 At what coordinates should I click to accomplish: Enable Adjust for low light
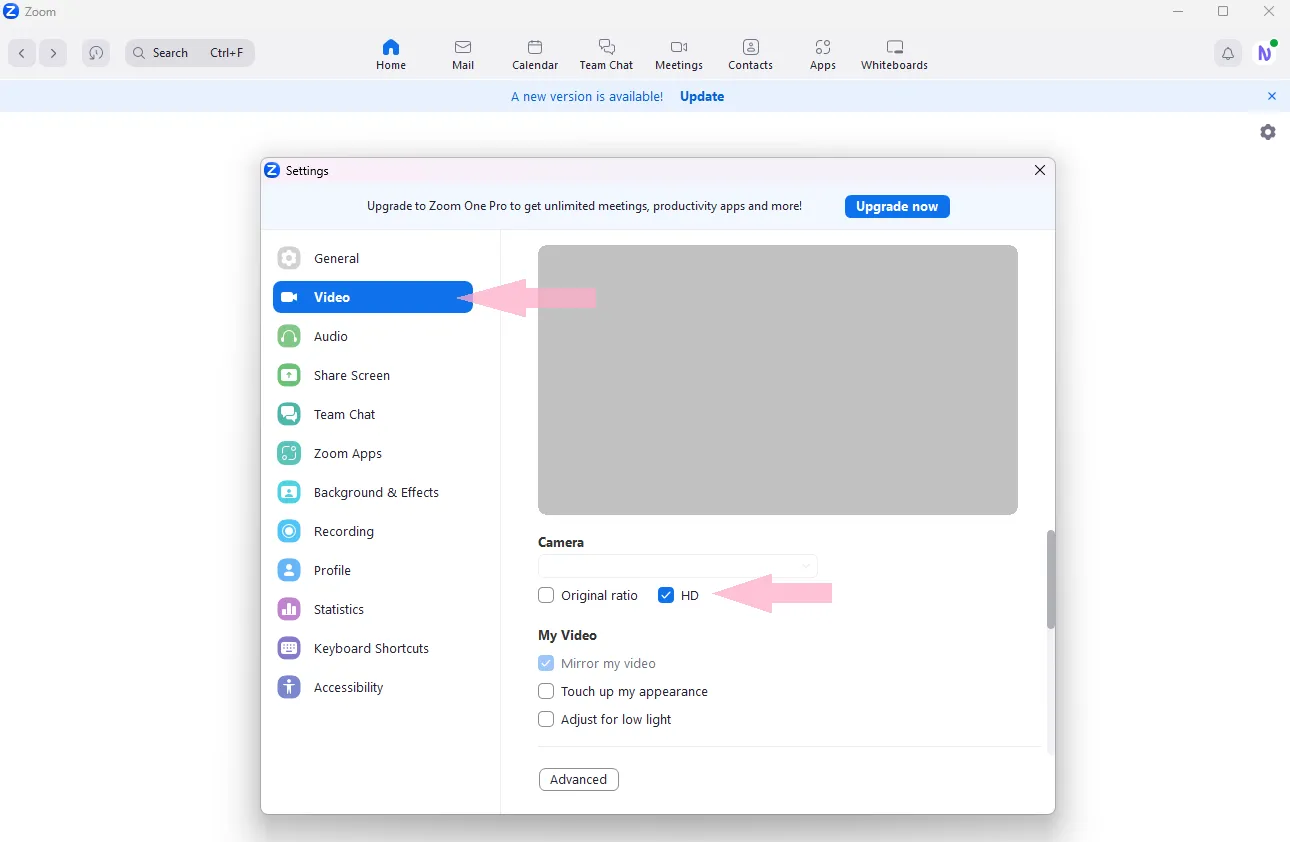[546, 719]
